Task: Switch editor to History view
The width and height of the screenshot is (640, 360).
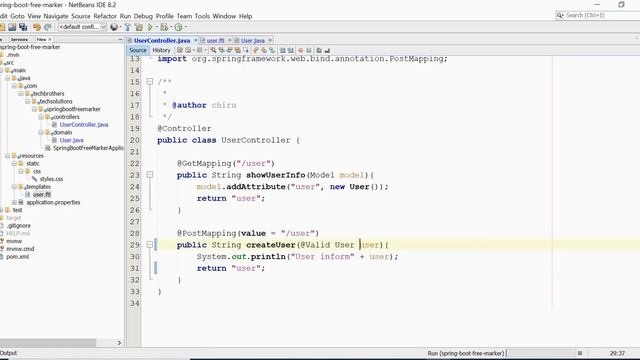Action: click(161, 50)
